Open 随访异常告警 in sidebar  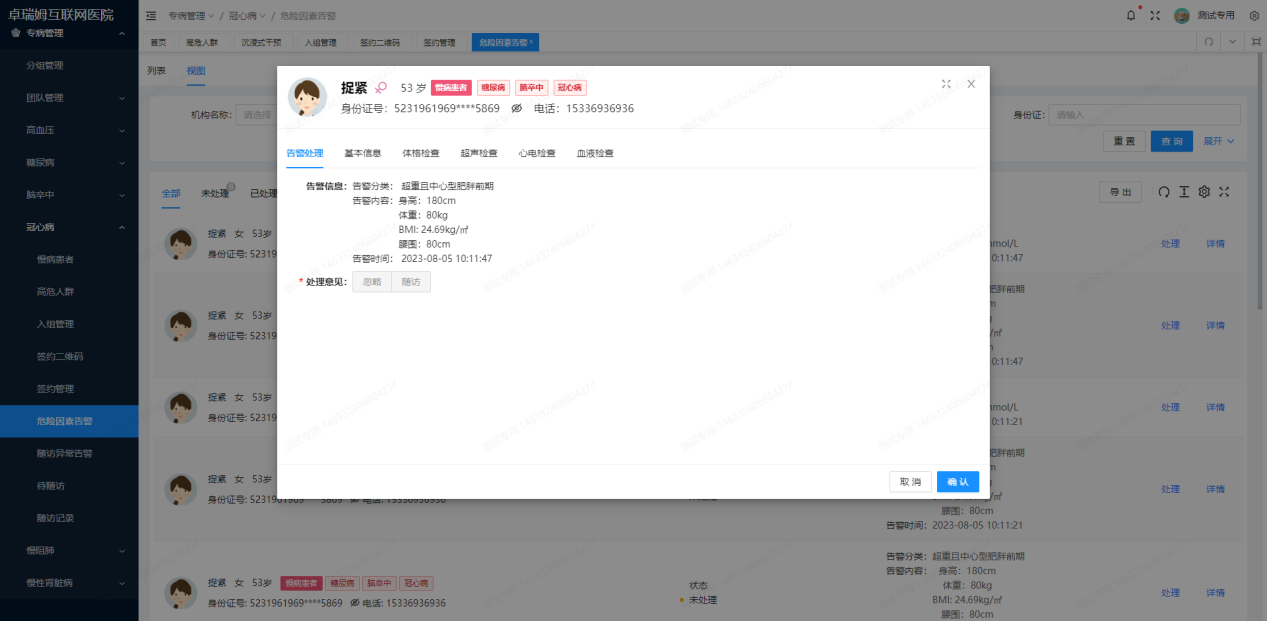pos(69,453)
